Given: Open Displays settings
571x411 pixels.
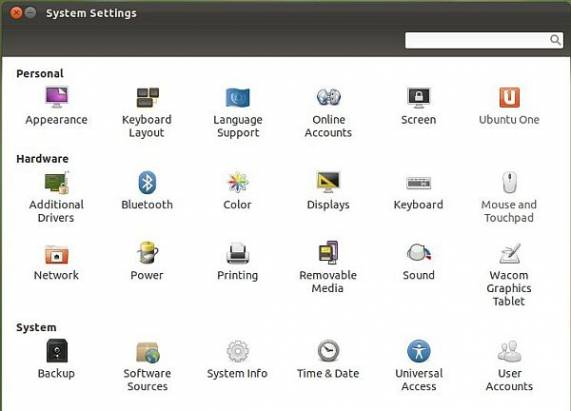Looking at the screenshot, I should coord(328,190).
